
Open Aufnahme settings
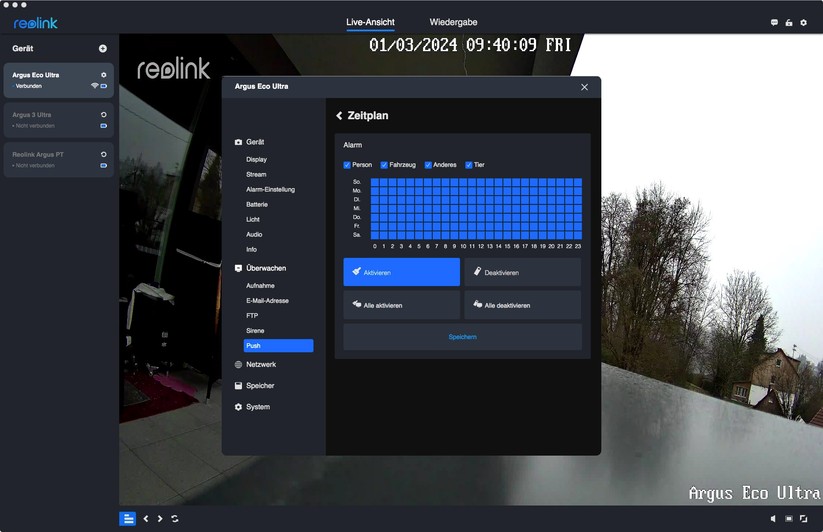tap(260, 286)
